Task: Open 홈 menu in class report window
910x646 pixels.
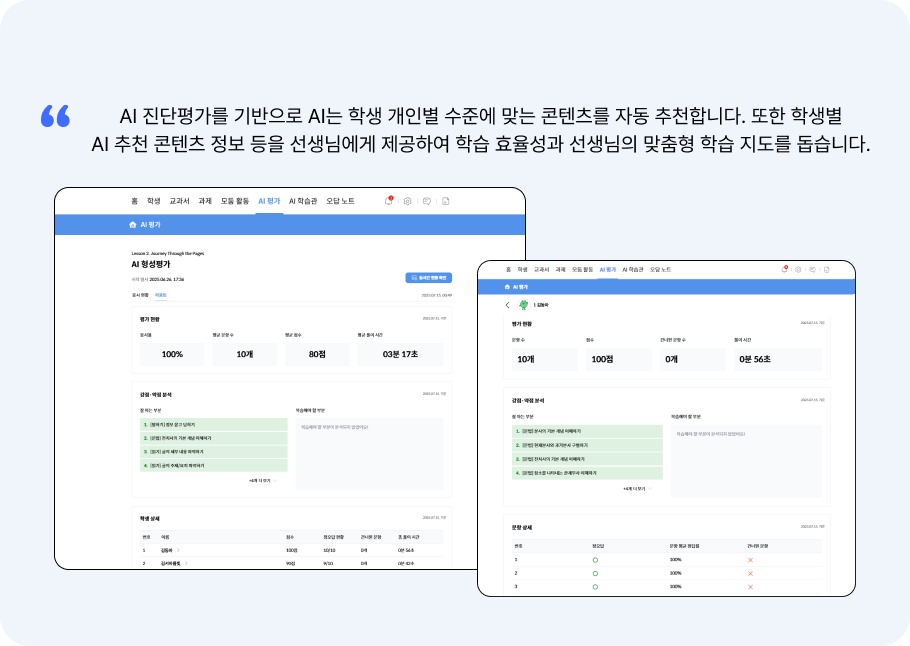Action: tap(134, 201)
